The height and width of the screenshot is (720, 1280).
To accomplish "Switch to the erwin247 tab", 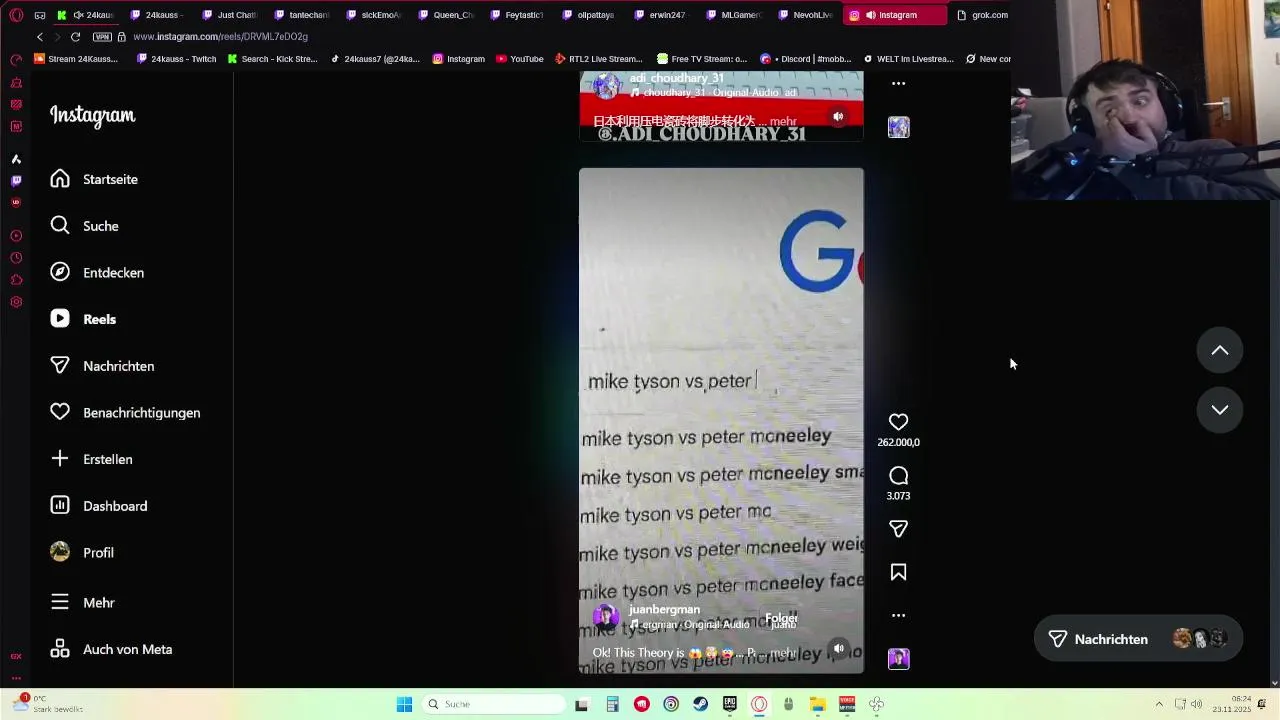I will (662, 15).
